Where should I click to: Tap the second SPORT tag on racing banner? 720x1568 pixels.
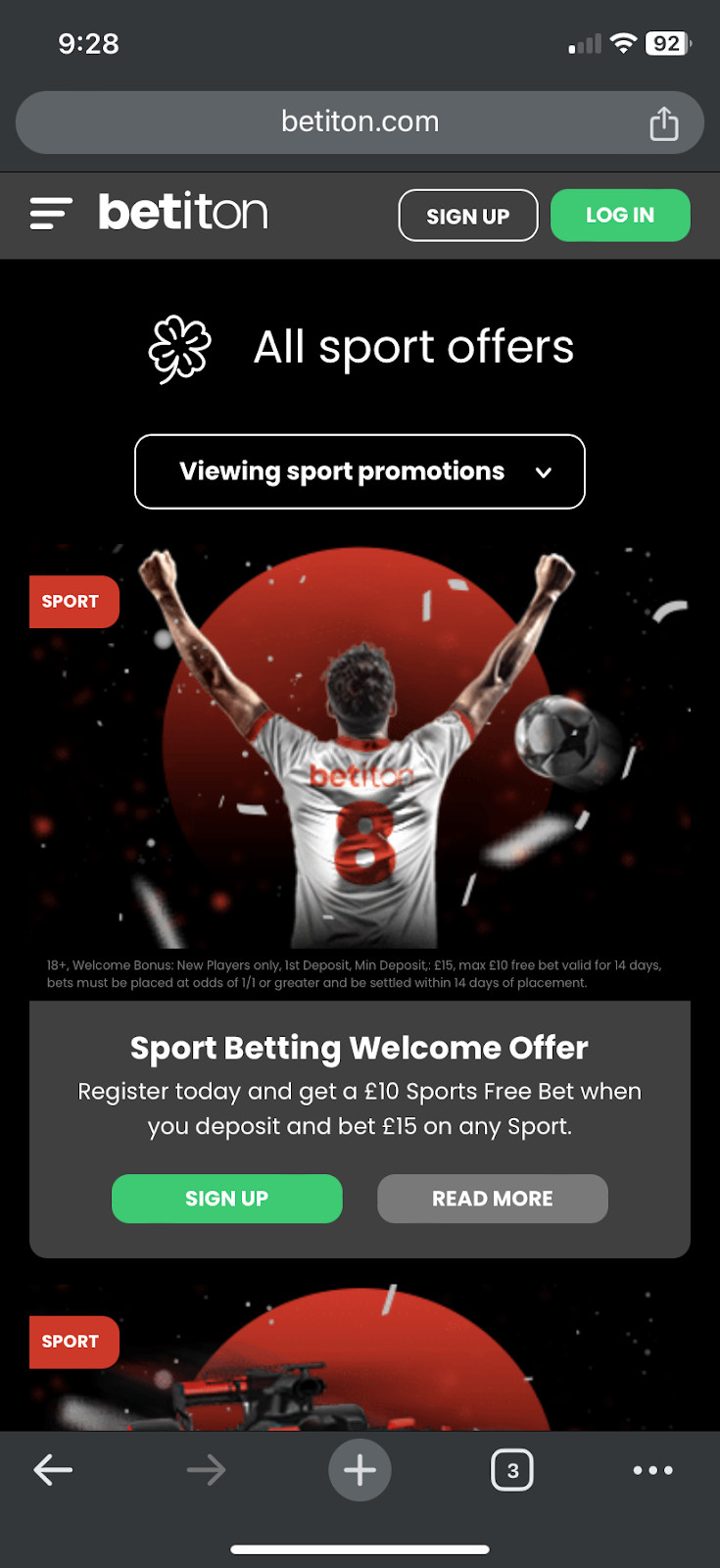tap(72, 1342)
